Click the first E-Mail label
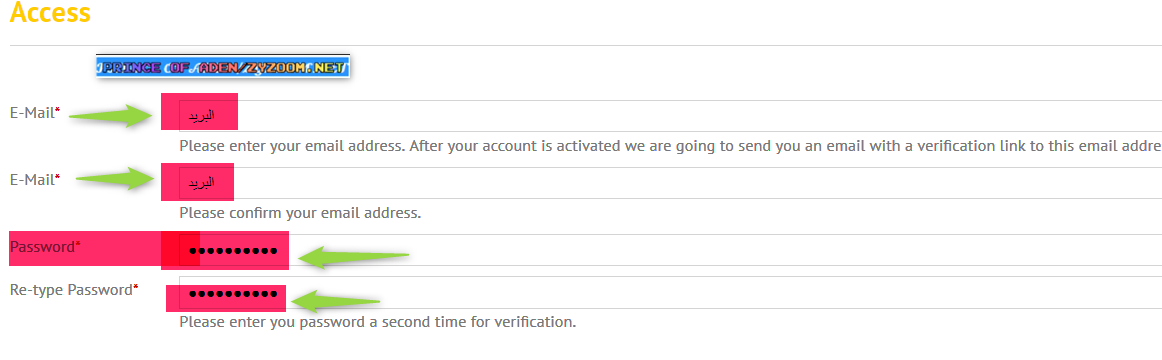1162x360 pixels. click(x=35, y=113)
